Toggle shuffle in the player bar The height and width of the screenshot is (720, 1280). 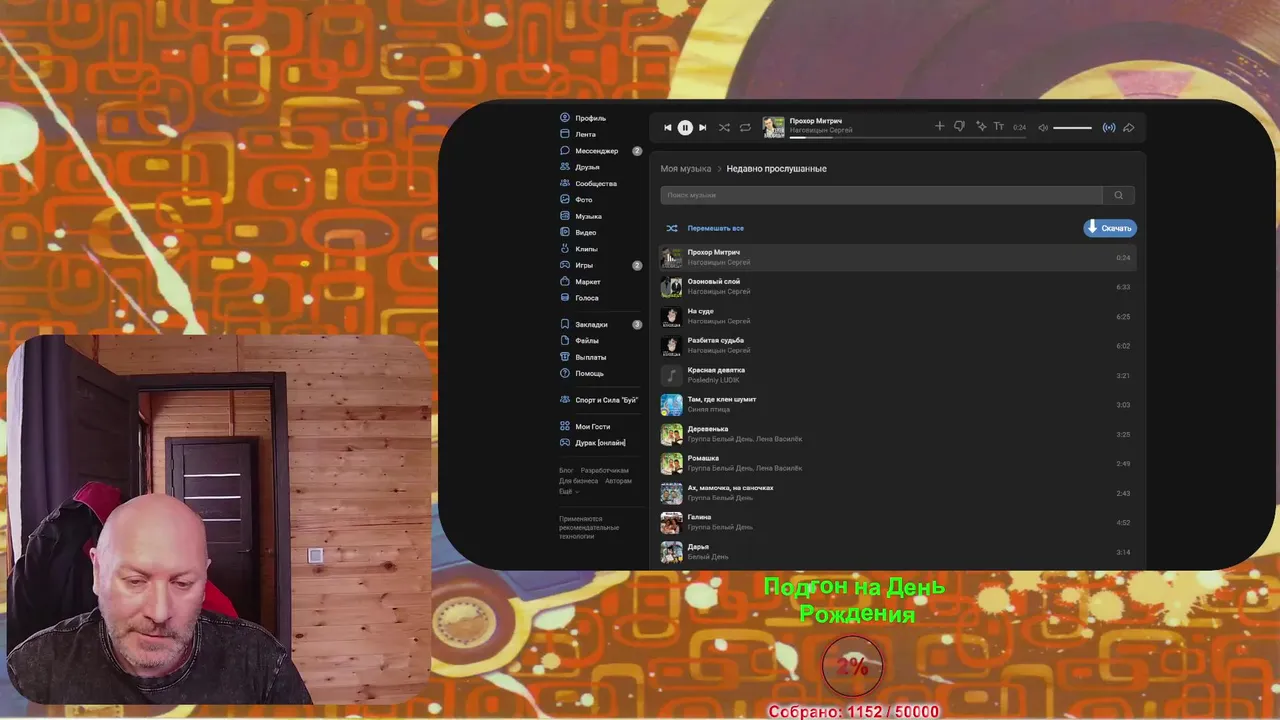(x=724, y=128)
